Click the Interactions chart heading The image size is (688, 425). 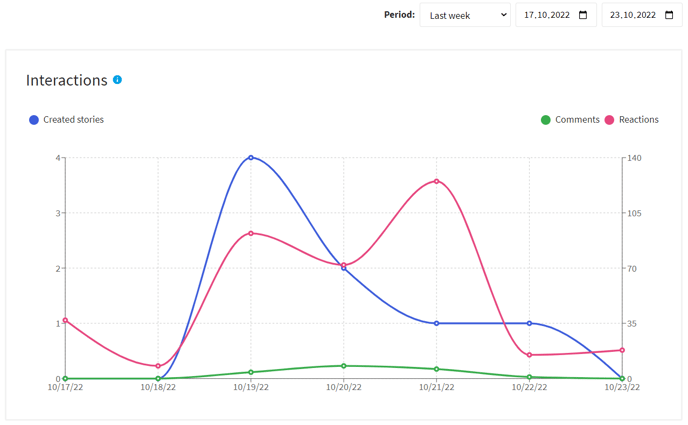tap(67, 80)
